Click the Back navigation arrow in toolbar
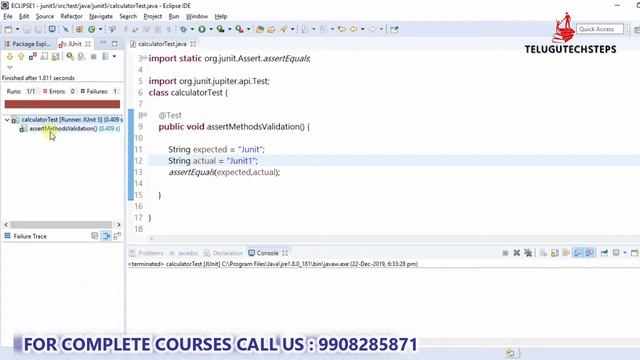The height and width of the screenshot is (360, 640). click(x=353, y=29)
